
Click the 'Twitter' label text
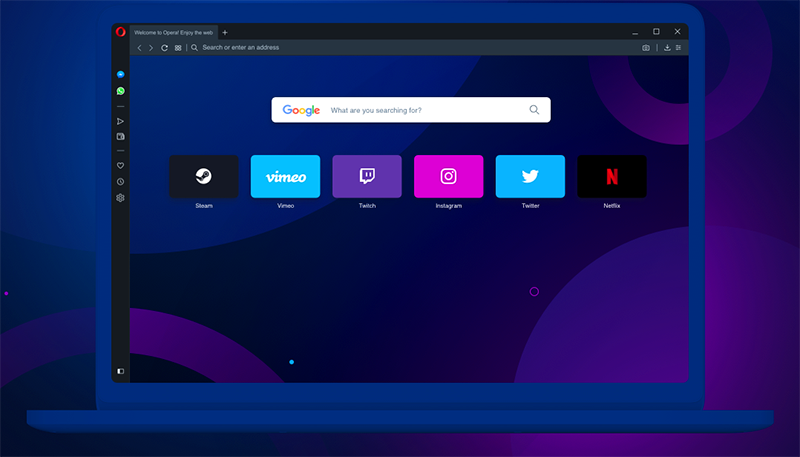click(x=530, y=206)
